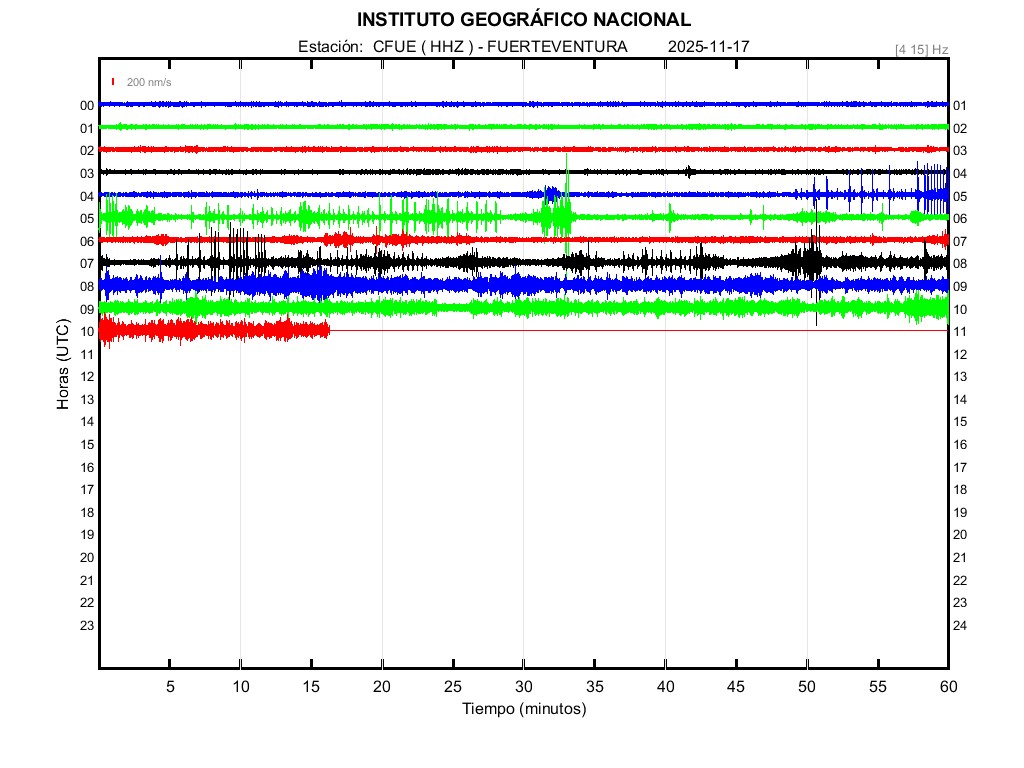Viewport: 1024px width, 768px height.
Task: Click hour 23 label on left axis
Action: coord(87,626)
